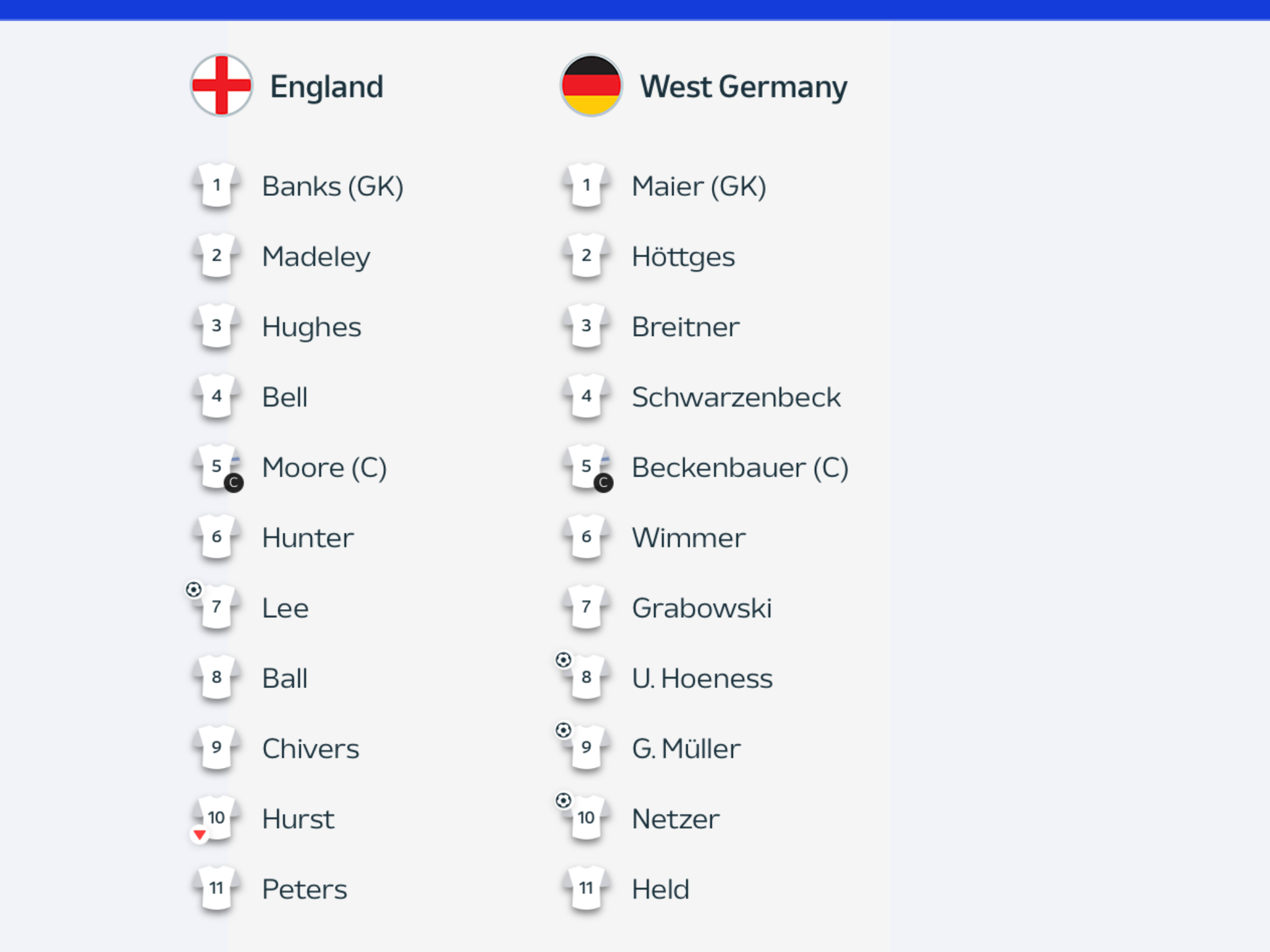Open the West Germany team name link

point(744,86)
